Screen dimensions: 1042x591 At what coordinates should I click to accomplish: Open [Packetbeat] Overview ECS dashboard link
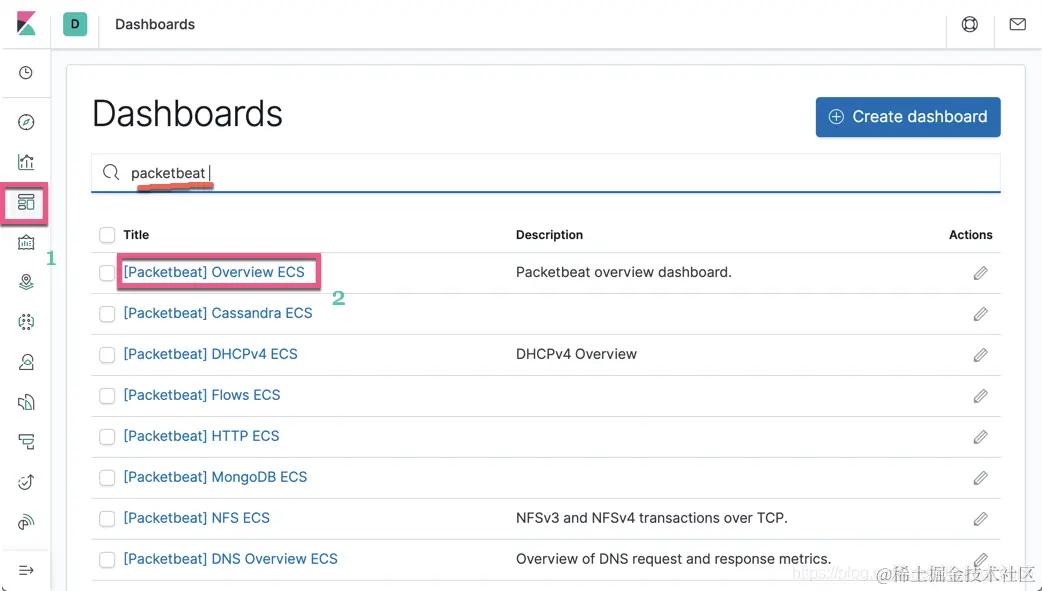214,272
